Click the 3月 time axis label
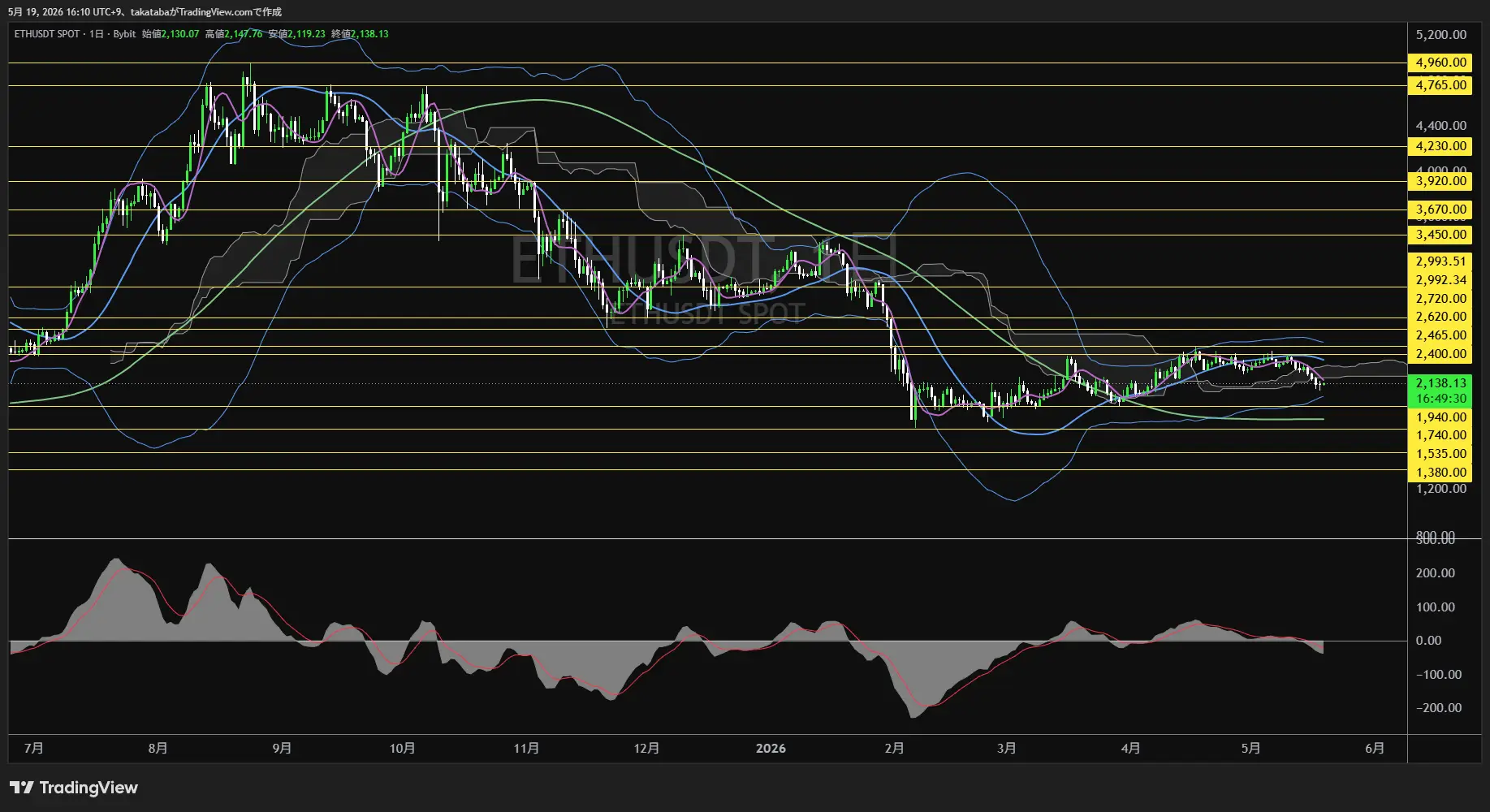This screenshot has width=1490, height=812. pyautogui.click(x=1007, y=749)
